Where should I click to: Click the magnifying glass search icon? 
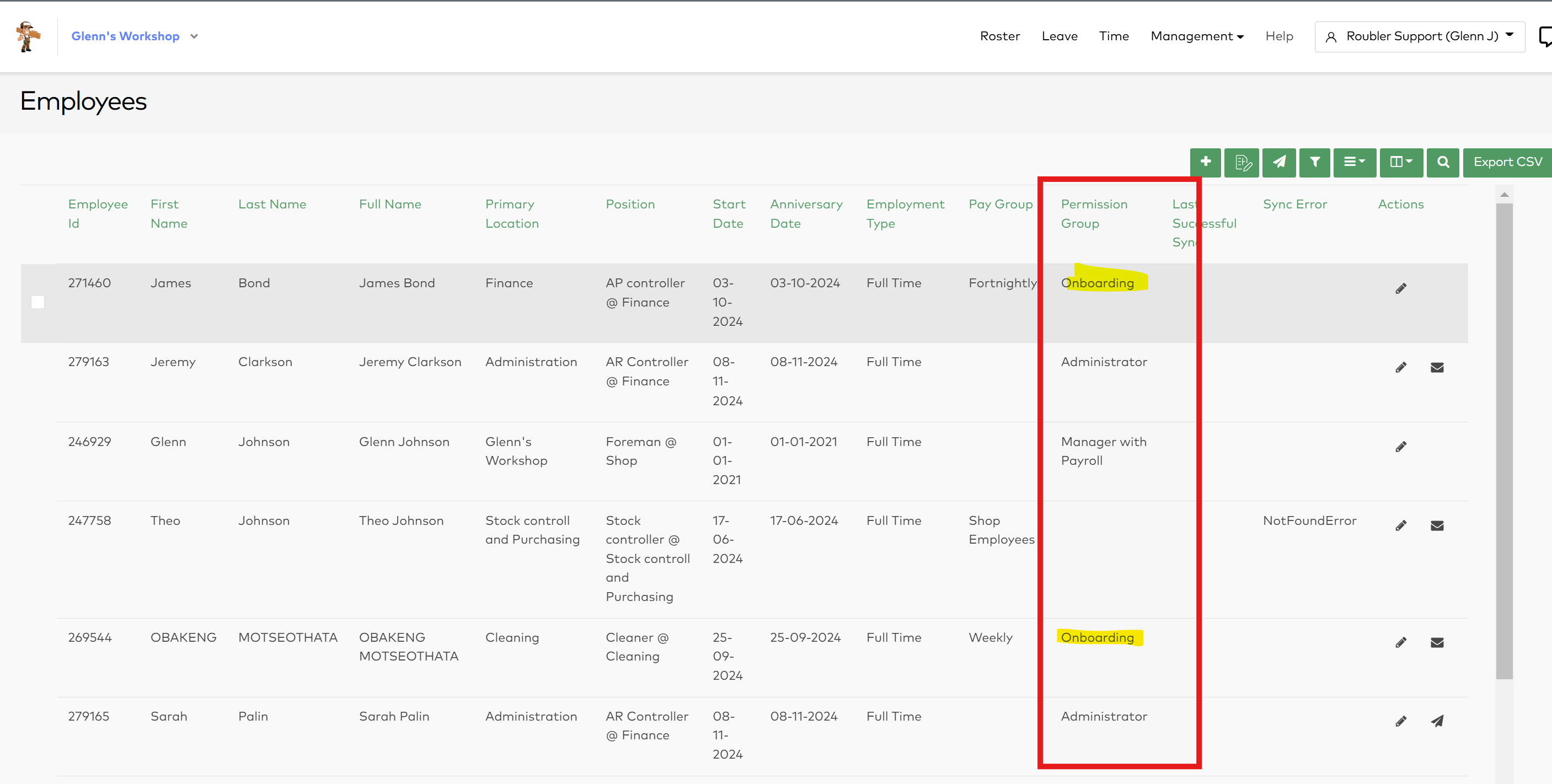1442,162
